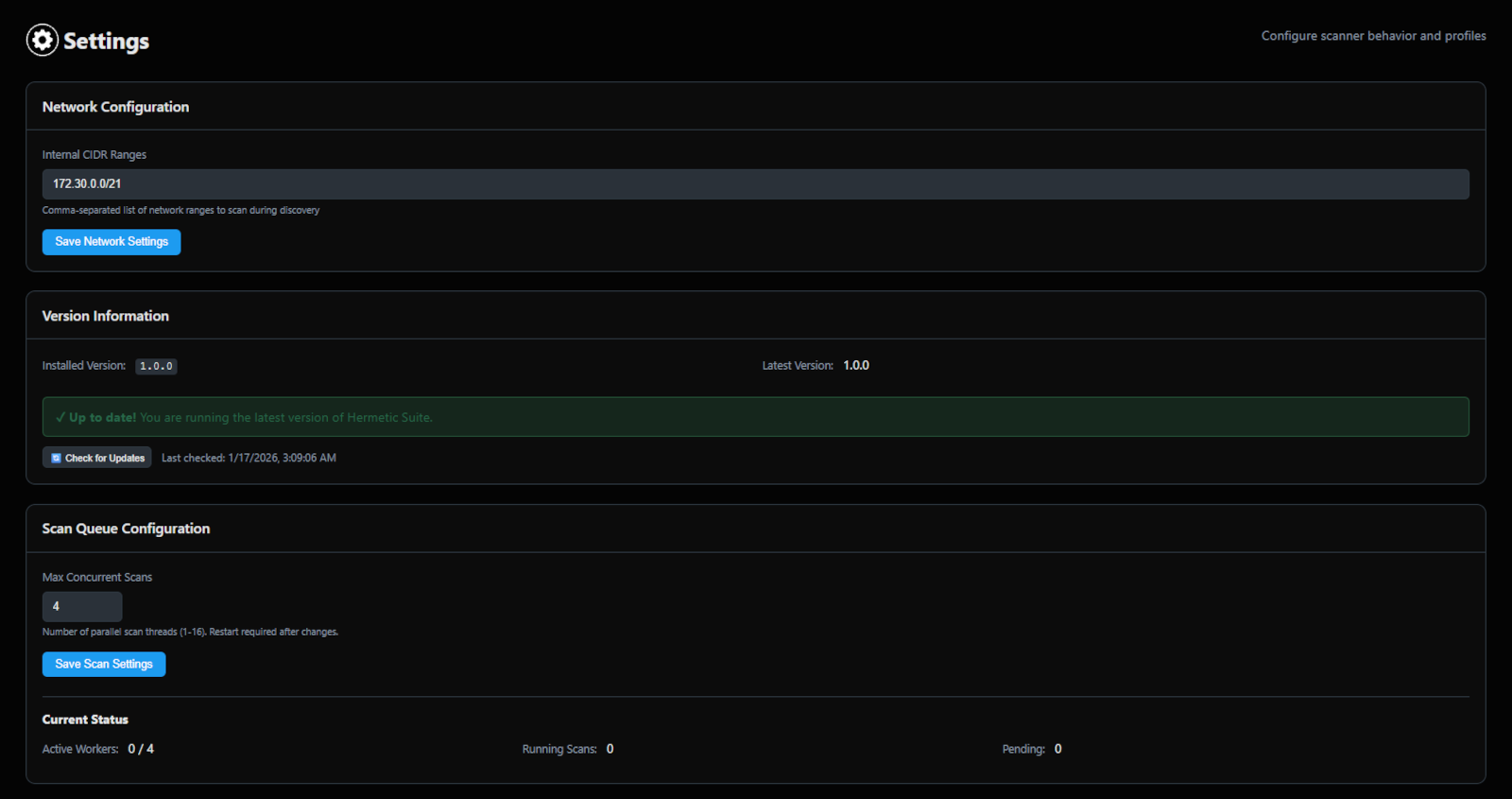Select the installed version 1.0.0 badge
Viewport: 1512px width, 799px height.
click(x=156, y=366)
